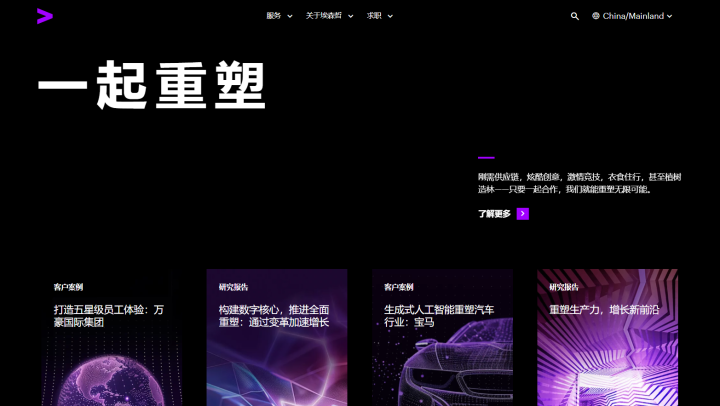Image resolution: width=720 pixels, height=406 pixels.
Task: Open the 重塑生产力，增长新前沿 report title
Action: pos(603,310)
